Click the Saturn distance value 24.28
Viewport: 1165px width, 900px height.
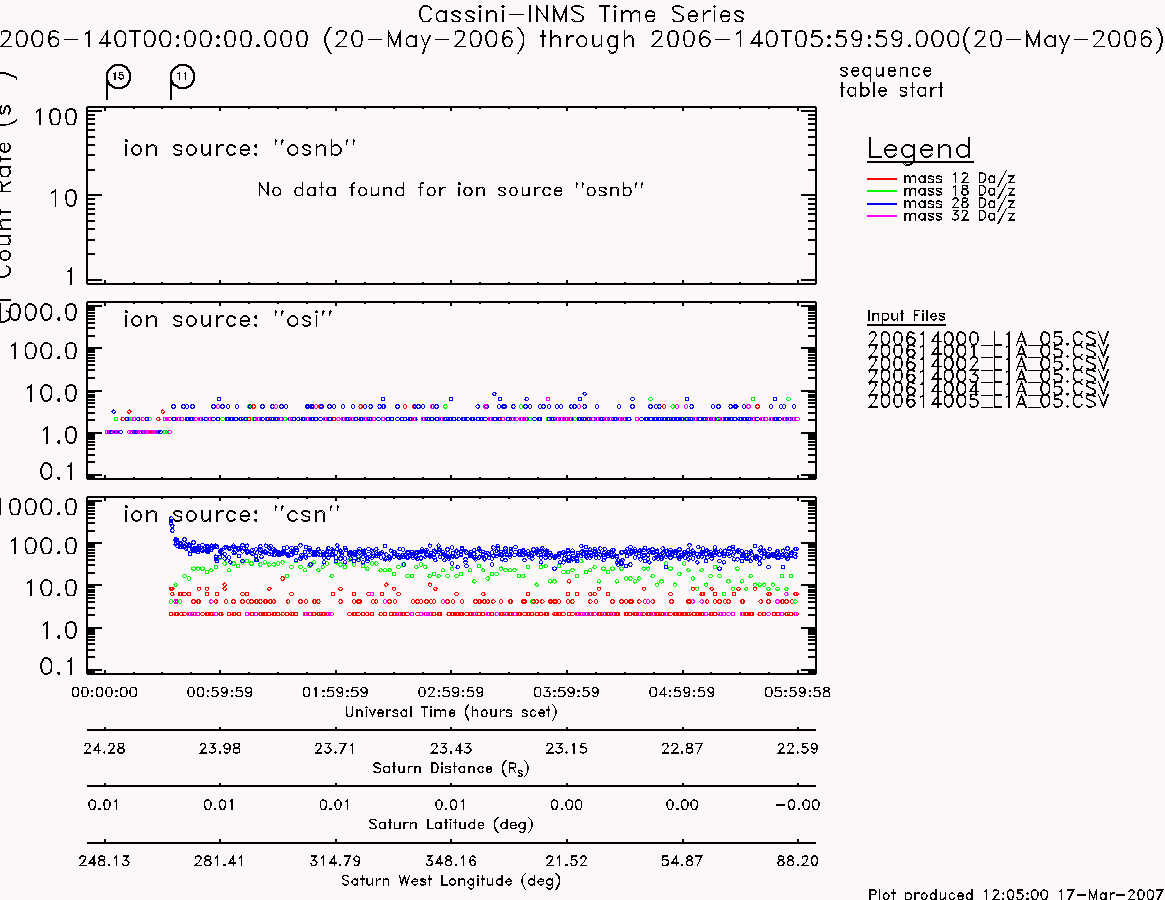(104, 748)
